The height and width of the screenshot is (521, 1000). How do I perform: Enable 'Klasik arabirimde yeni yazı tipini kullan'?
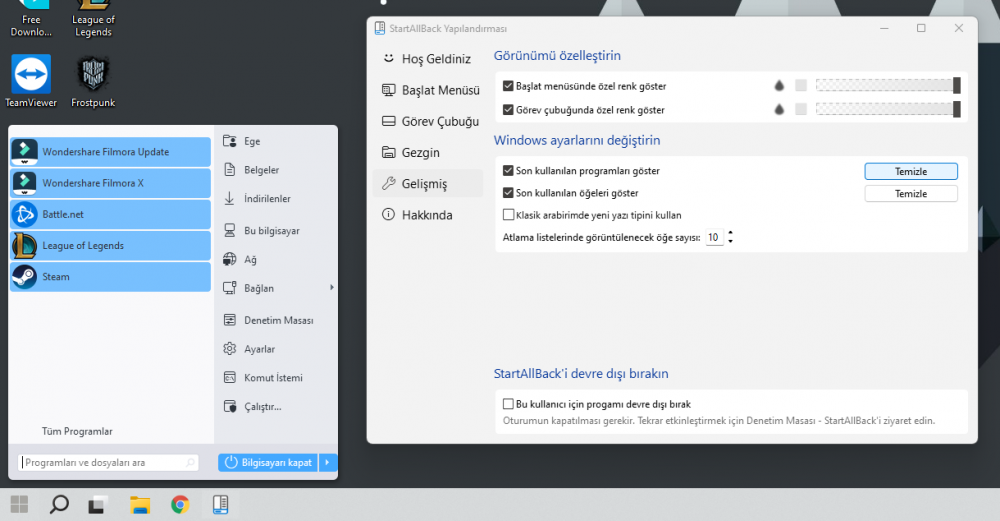pyautogui.click(x=509, y=215)
